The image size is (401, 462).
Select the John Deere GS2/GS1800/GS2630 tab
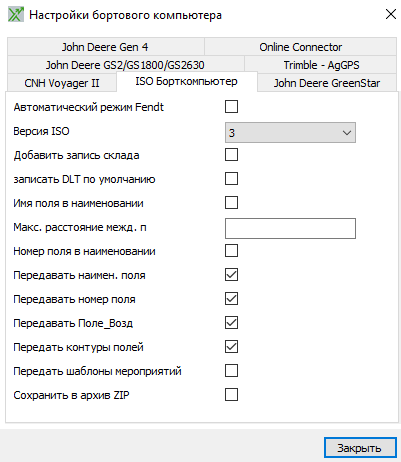125,65
